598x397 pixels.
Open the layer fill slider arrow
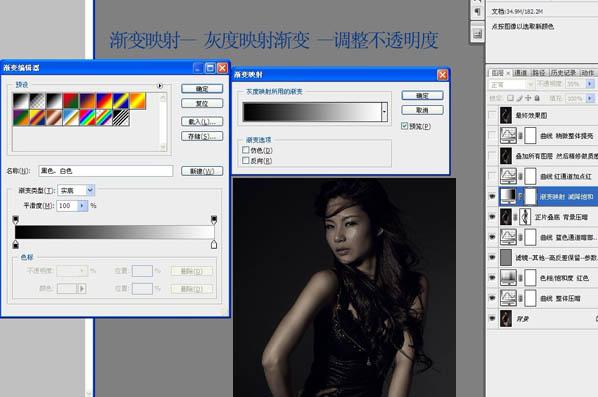(x=590, y=98)
